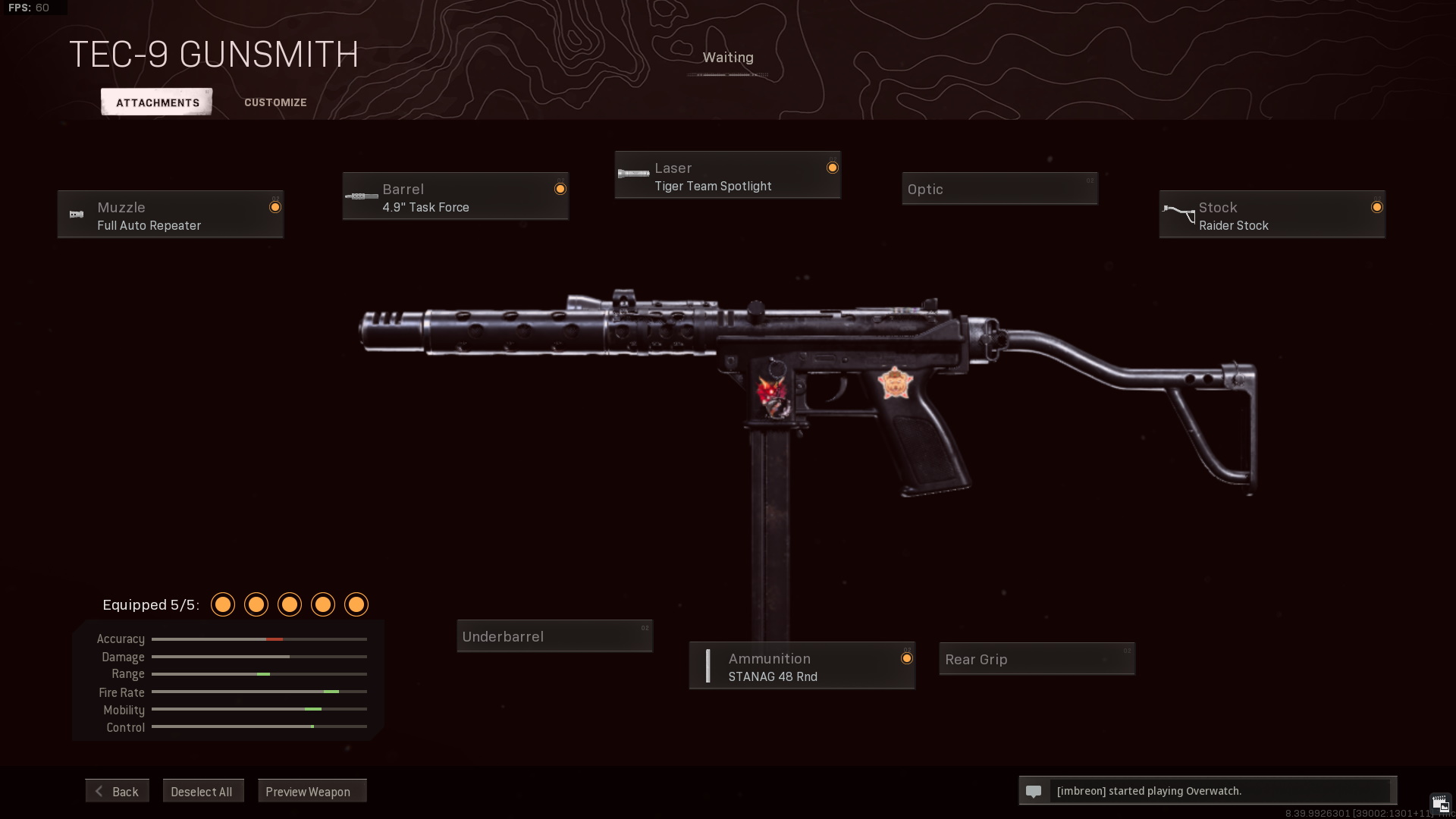Click the Underbarrel attachment slot icon
This screenshot has width=1456, height=819.
[x=554, y=636]
